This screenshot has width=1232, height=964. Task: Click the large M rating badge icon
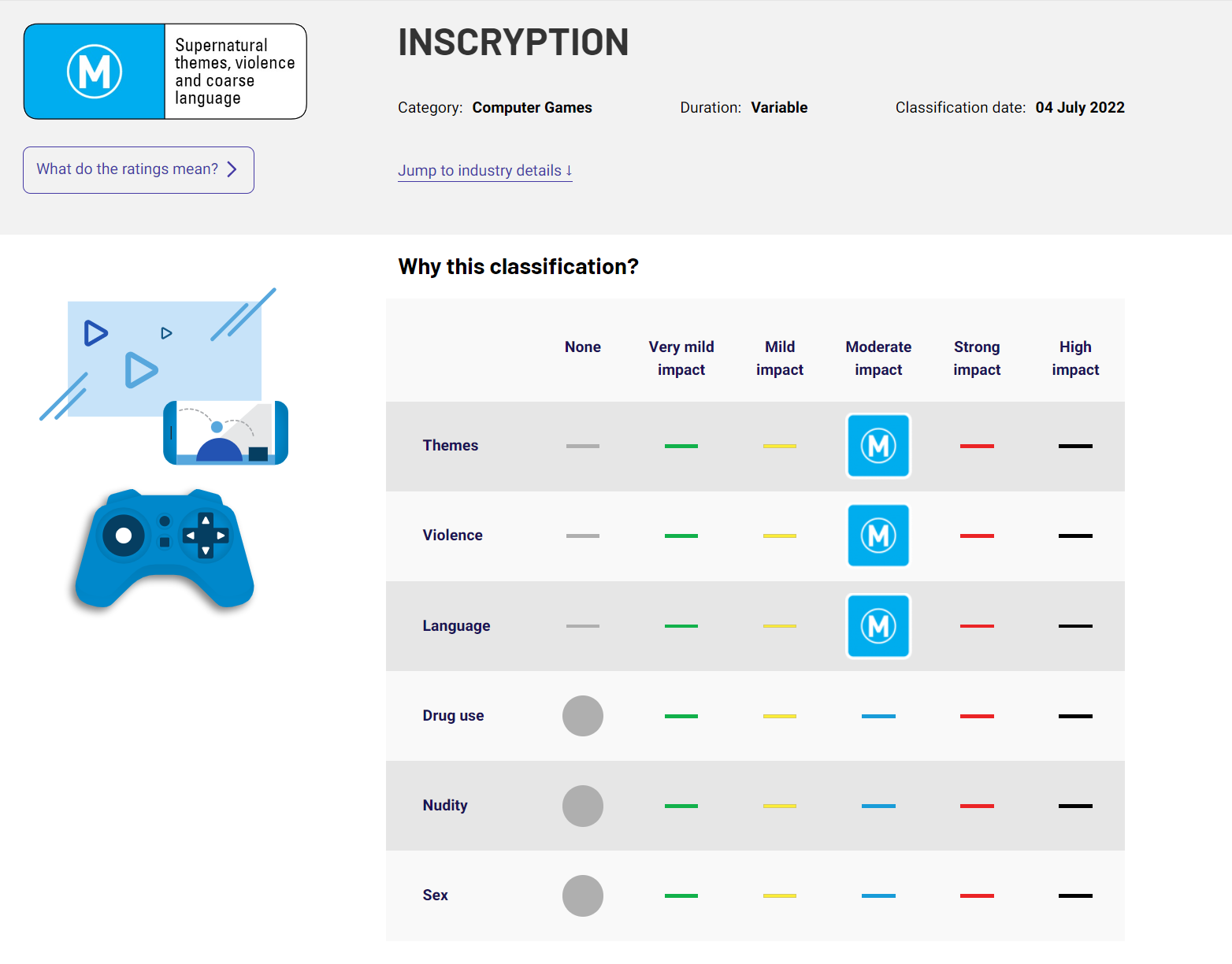(95, 72)
